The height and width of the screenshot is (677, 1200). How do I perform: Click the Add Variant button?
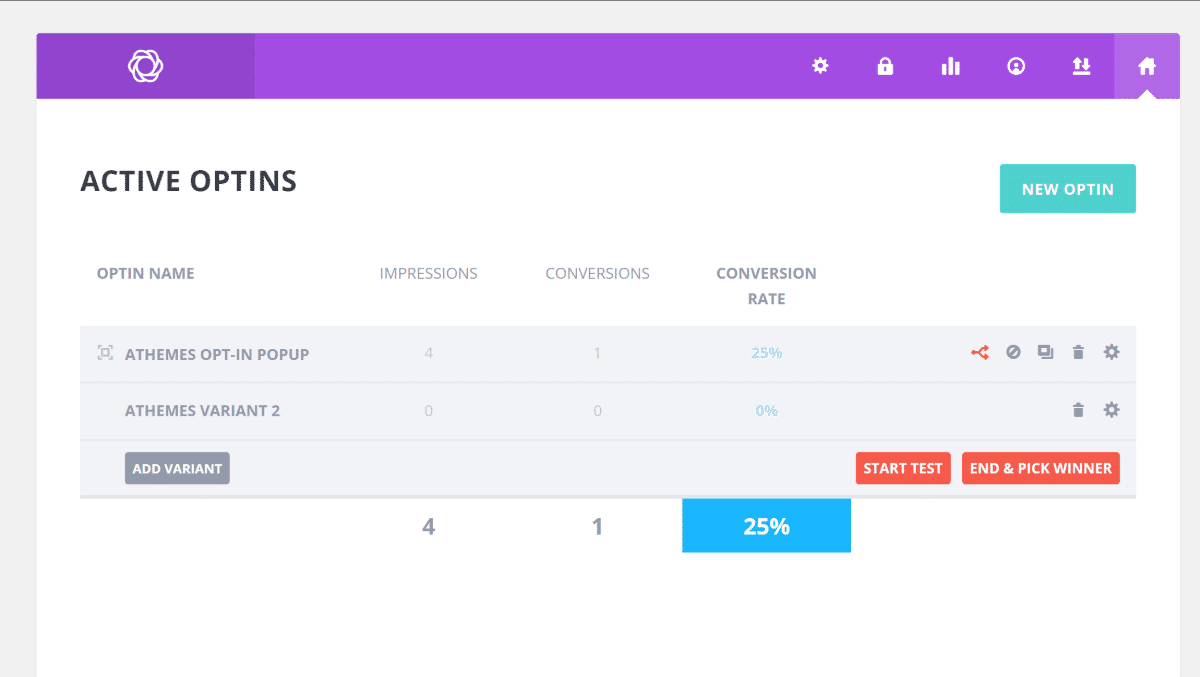[177, 468]
